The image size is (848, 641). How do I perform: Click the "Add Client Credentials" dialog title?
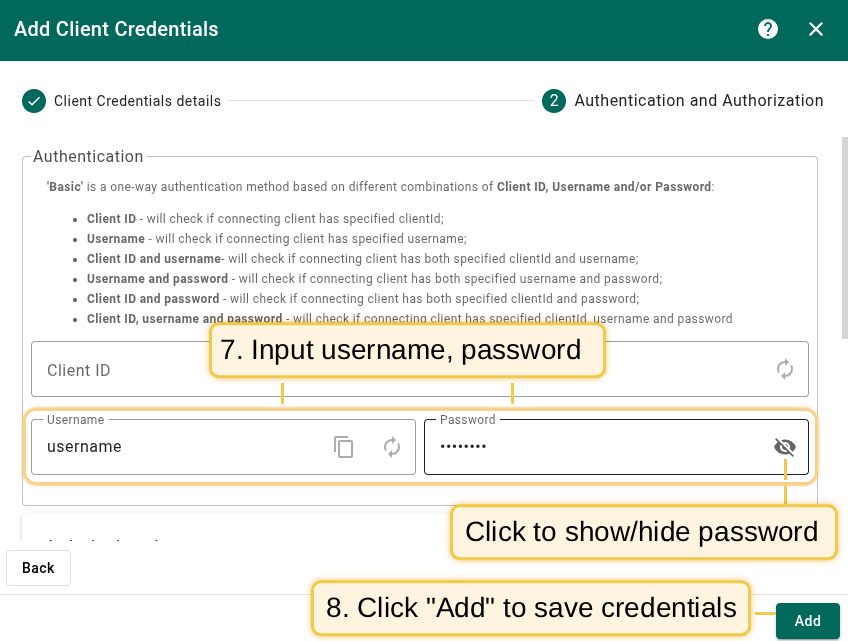pos(116,29)
